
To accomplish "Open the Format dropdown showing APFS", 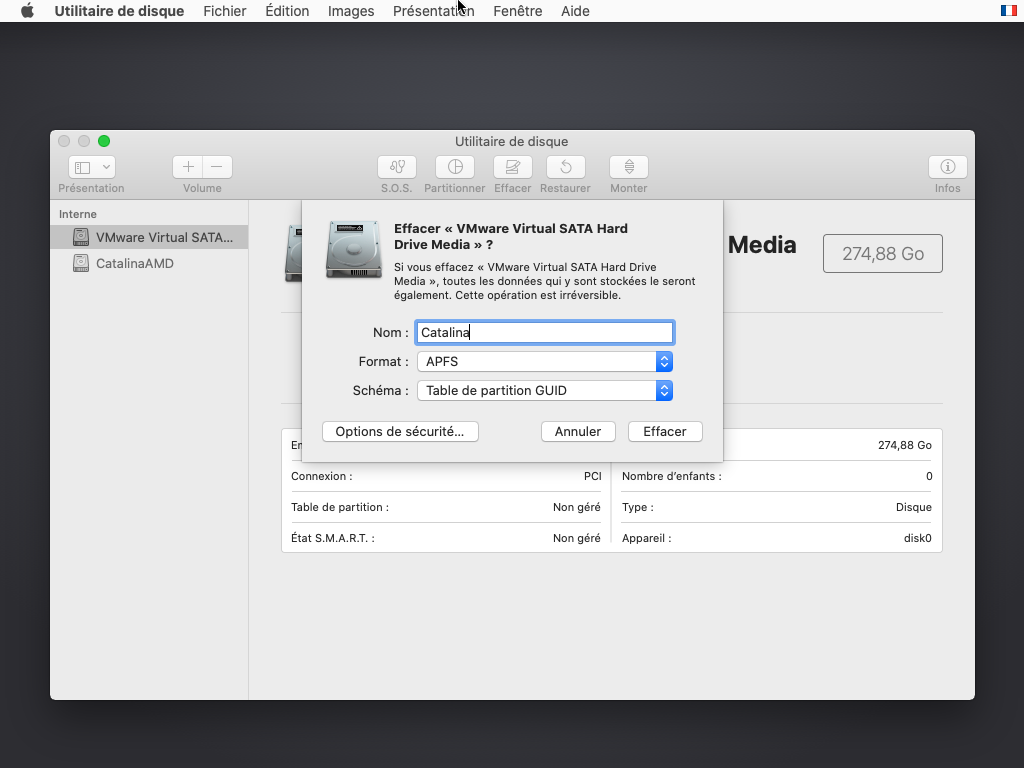I will click(545, 362).
